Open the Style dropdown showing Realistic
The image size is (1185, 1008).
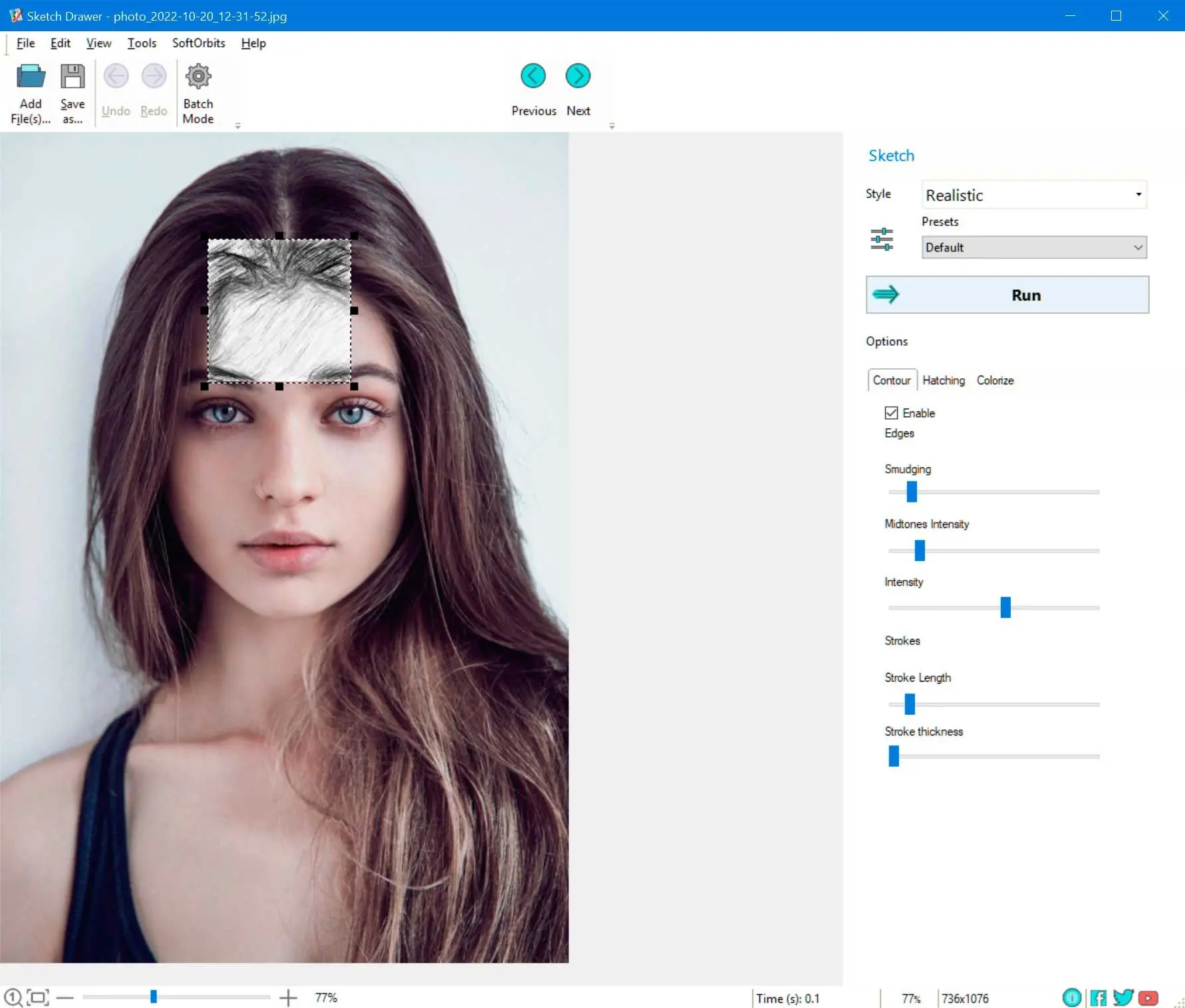pyautogui.click(x=1034, y=195)
